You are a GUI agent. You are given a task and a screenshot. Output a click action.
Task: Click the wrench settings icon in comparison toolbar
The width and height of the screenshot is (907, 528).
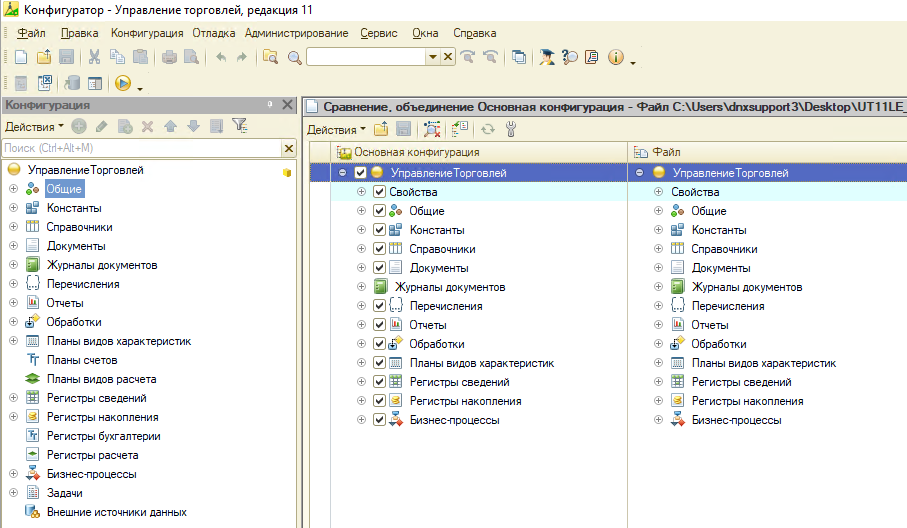tap(511, 129)
